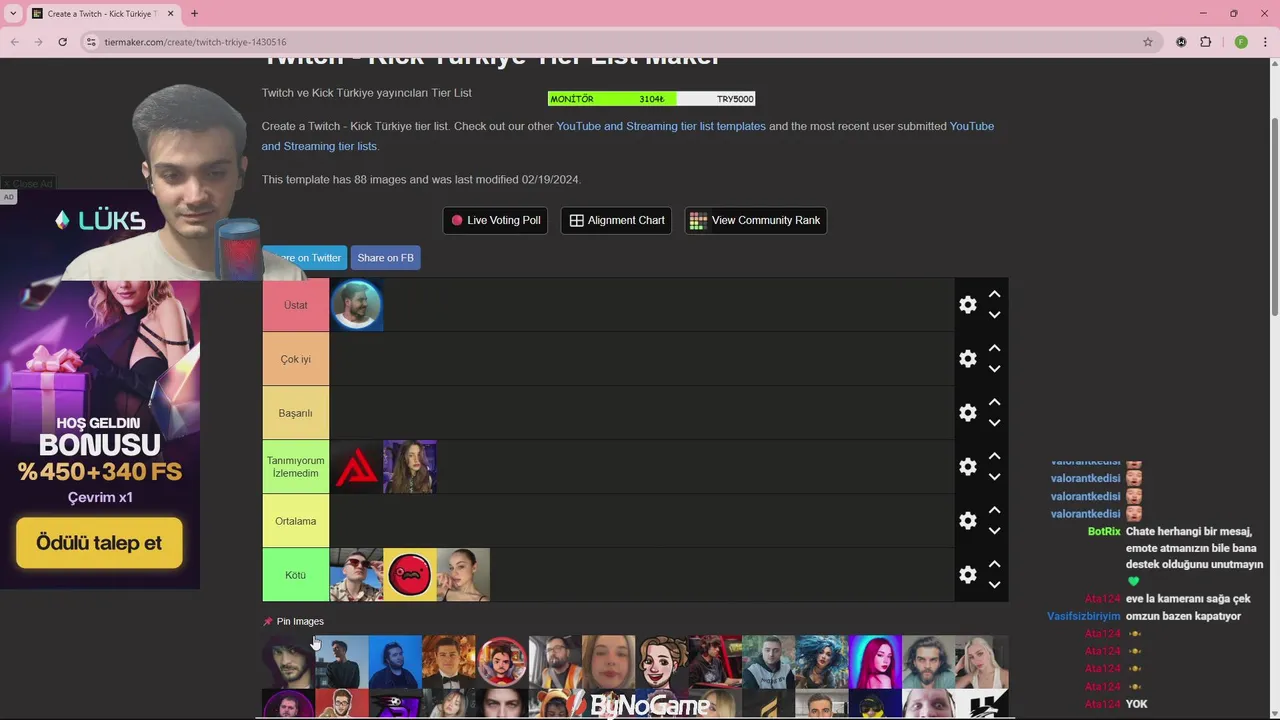Go back in browser history

(14, 42)
